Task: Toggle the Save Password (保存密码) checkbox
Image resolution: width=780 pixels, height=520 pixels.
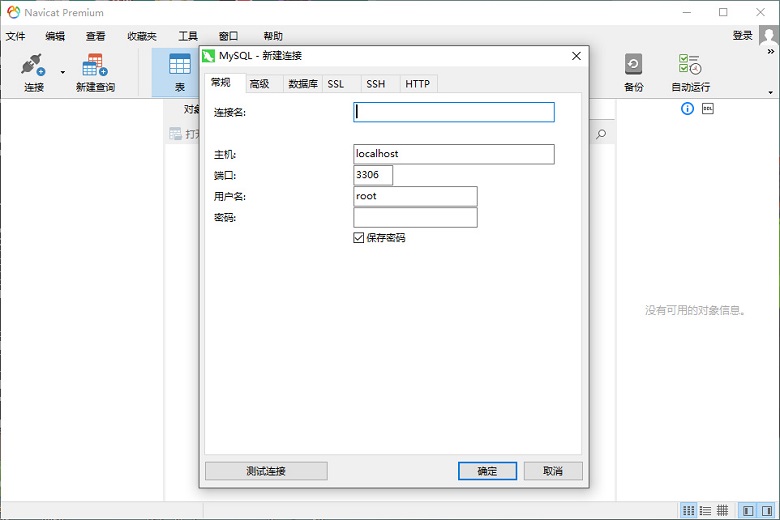Action: pos(359,238)
